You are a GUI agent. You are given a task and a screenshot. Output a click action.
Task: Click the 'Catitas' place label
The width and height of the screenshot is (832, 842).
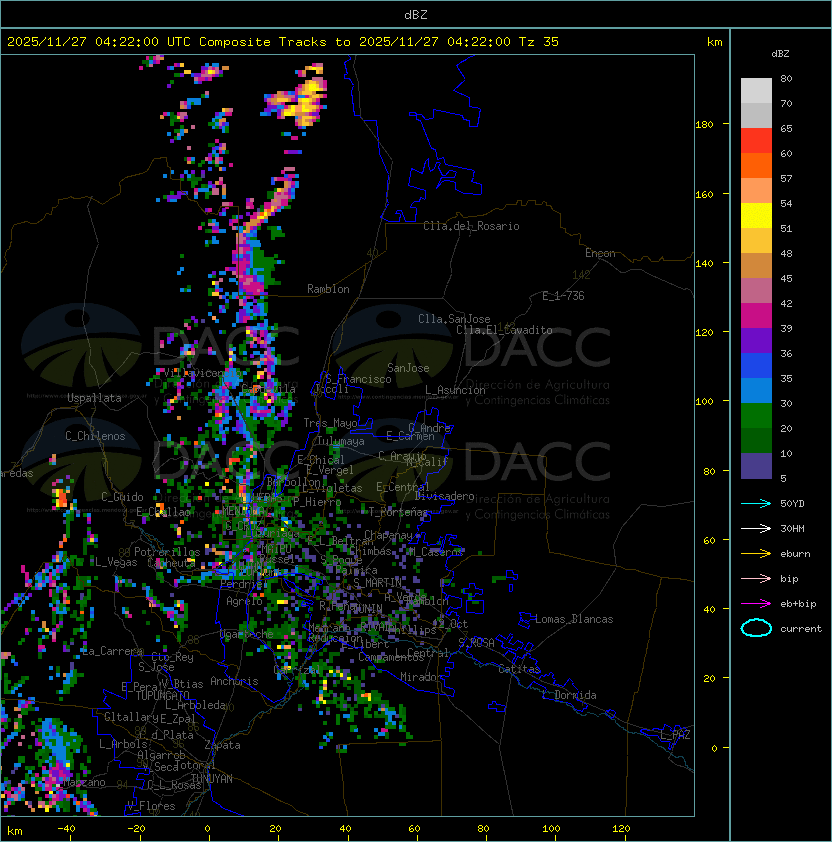point(519,669)
